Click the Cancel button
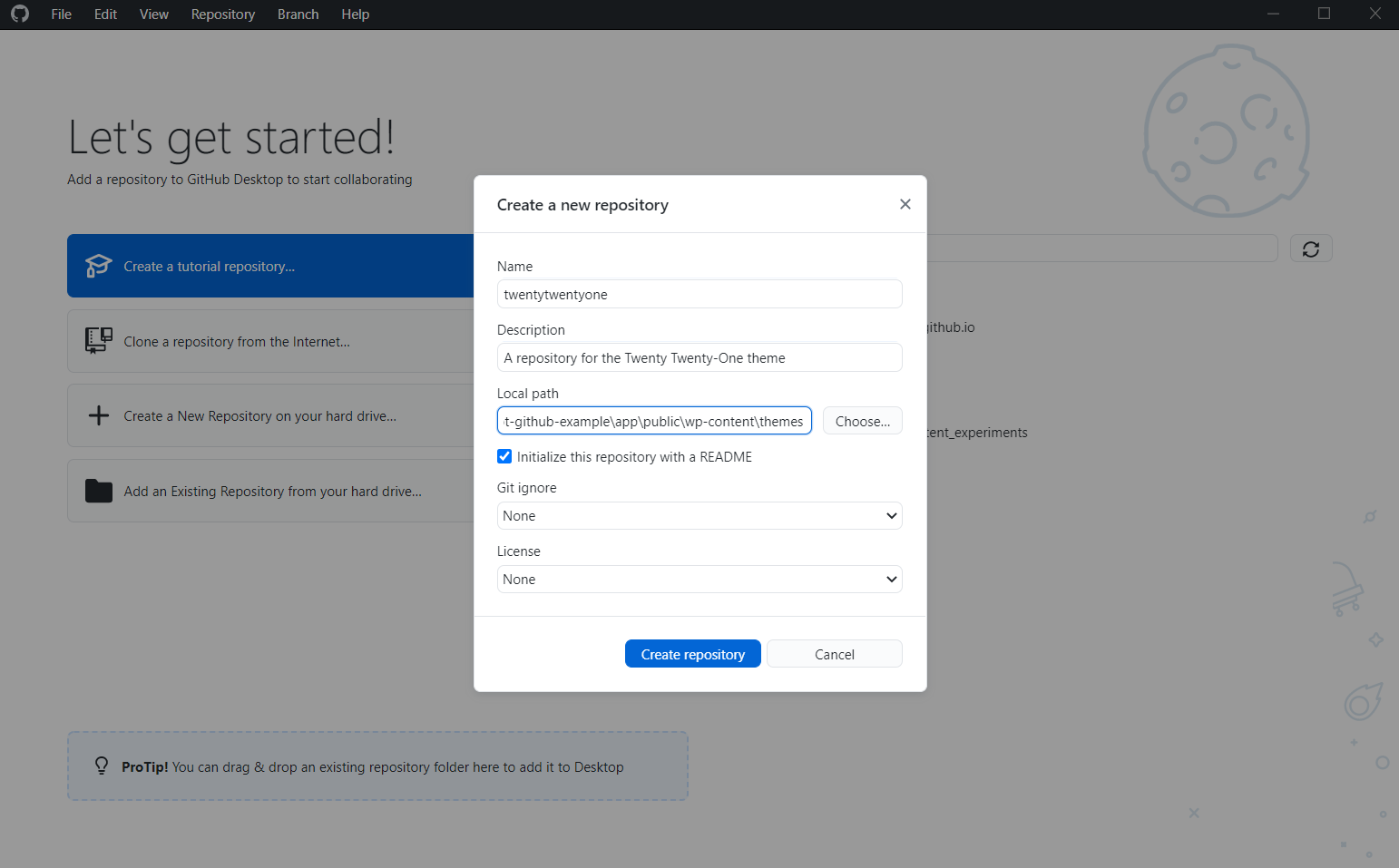This screenshot has width=1399, height=868. [x=835, y=654]
